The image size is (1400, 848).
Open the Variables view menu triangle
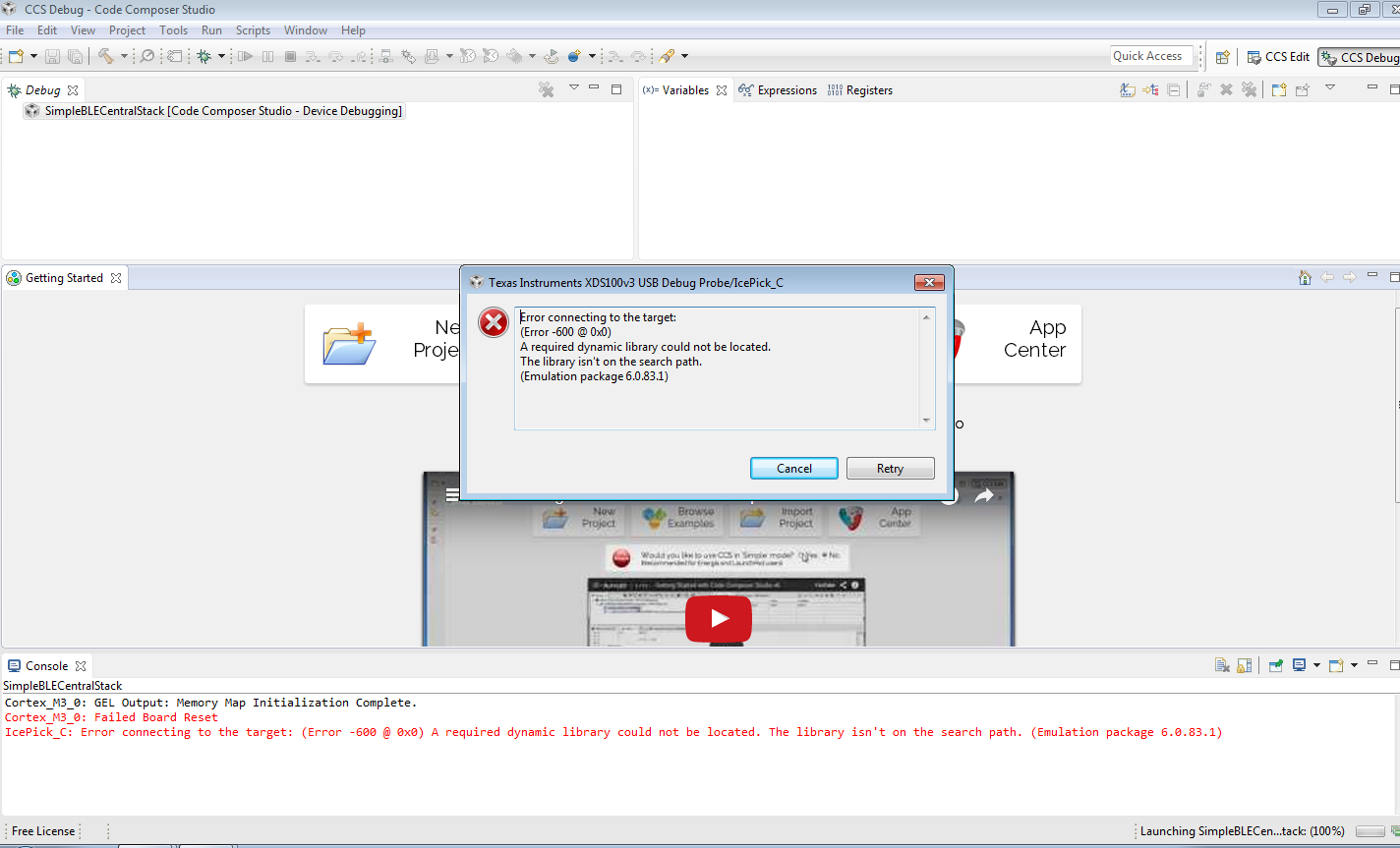pyautogui.click(x=1330, y=87)
